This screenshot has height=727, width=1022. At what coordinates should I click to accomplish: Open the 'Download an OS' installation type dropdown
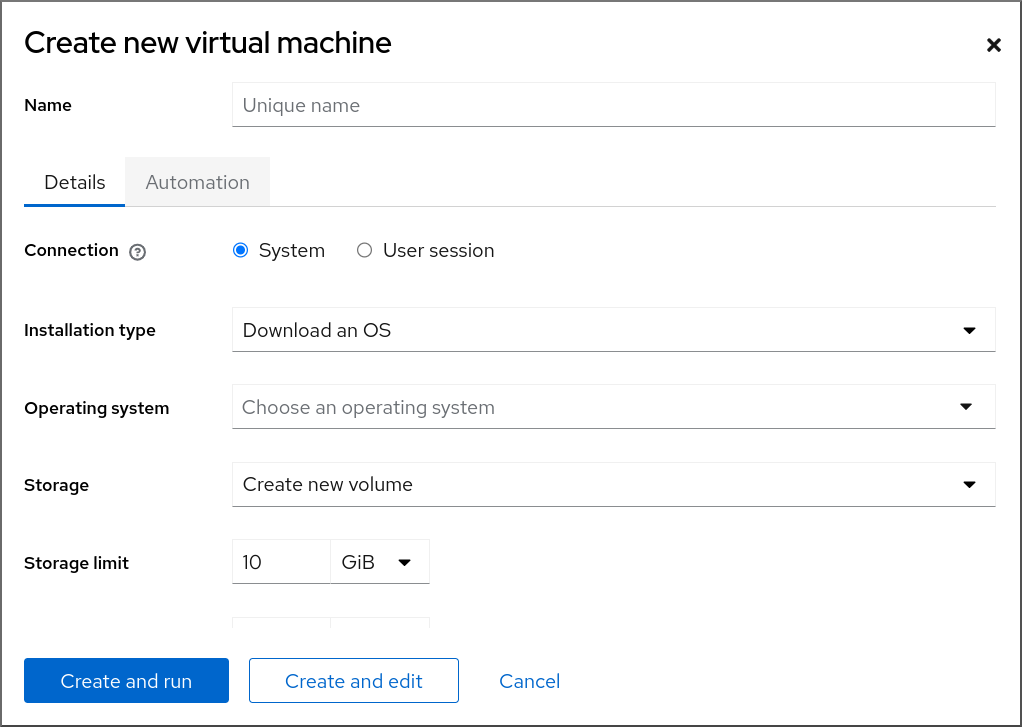(x=600, y=330)
